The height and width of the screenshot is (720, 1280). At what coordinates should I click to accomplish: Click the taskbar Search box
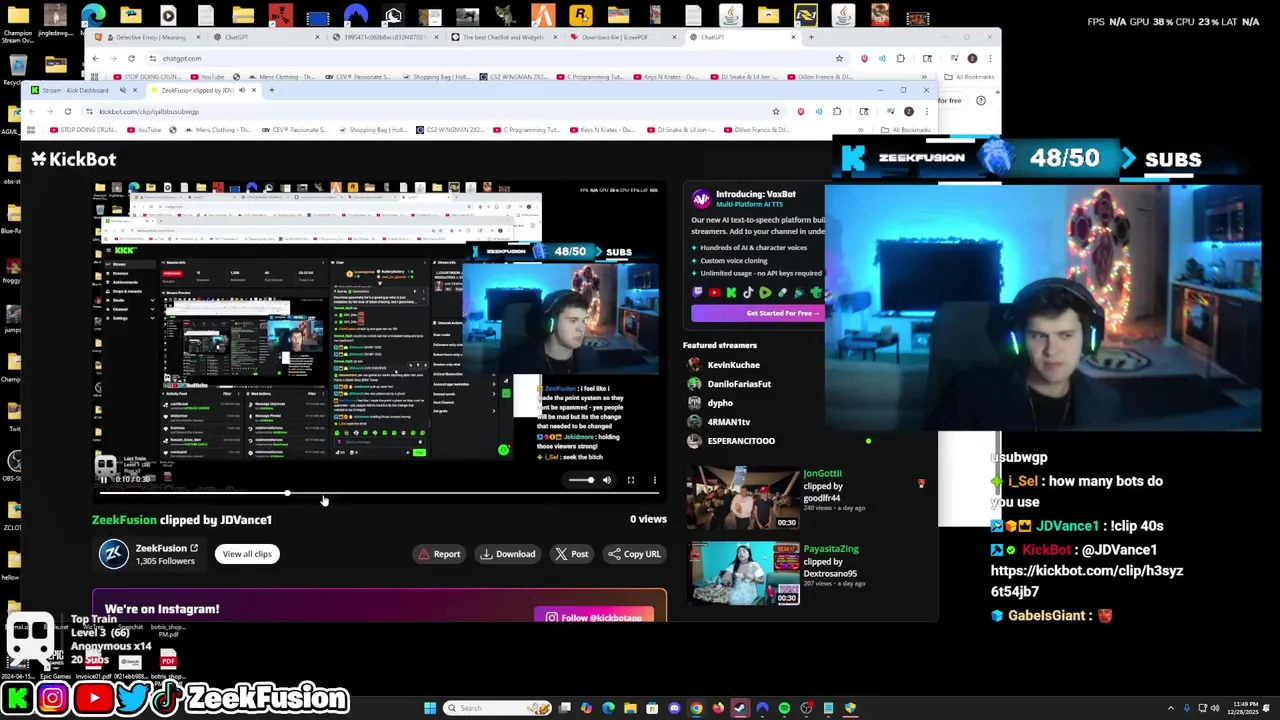pos(497,708)
